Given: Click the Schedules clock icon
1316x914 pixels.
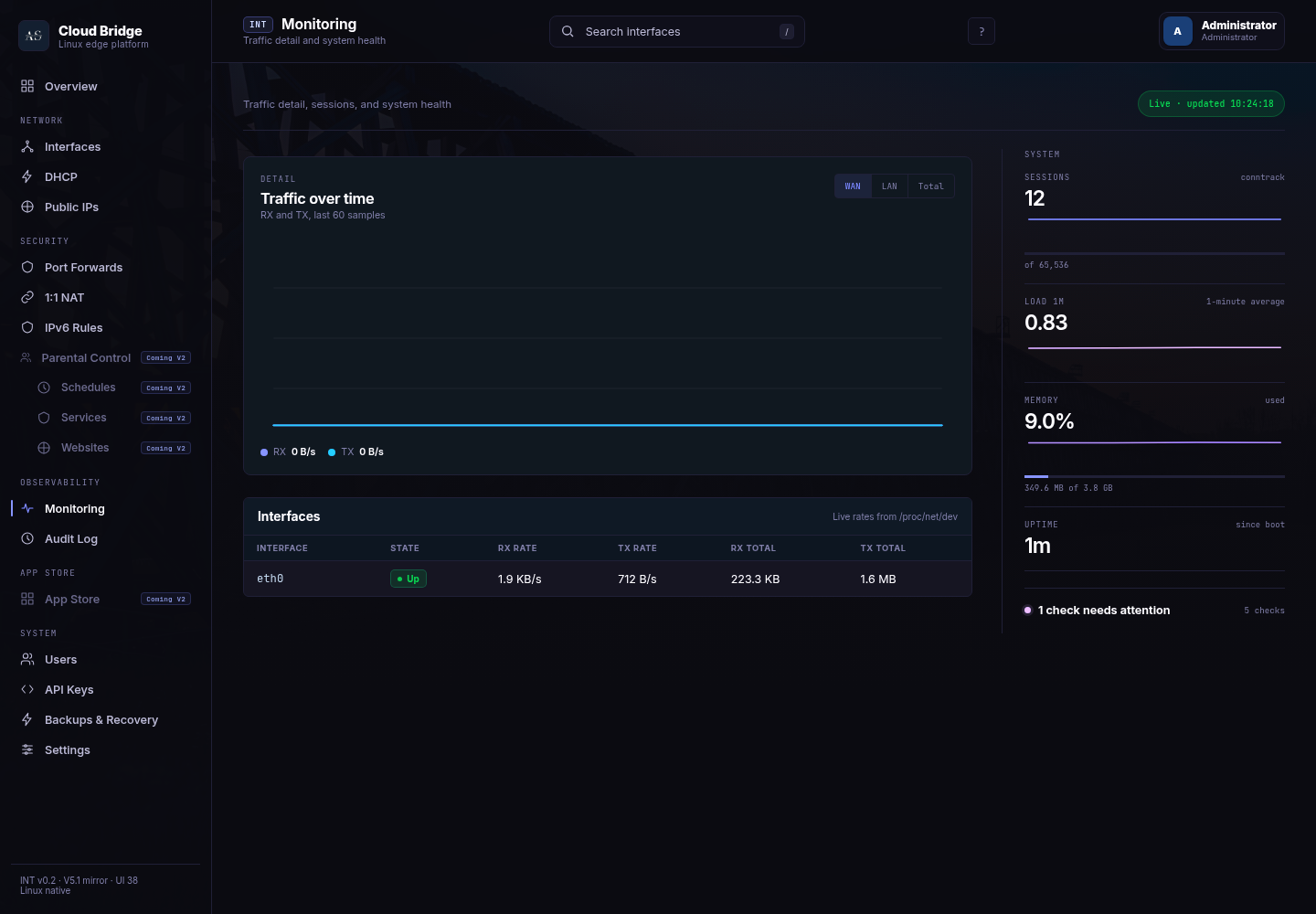Looking at the screenshot, I should (44, 388).
